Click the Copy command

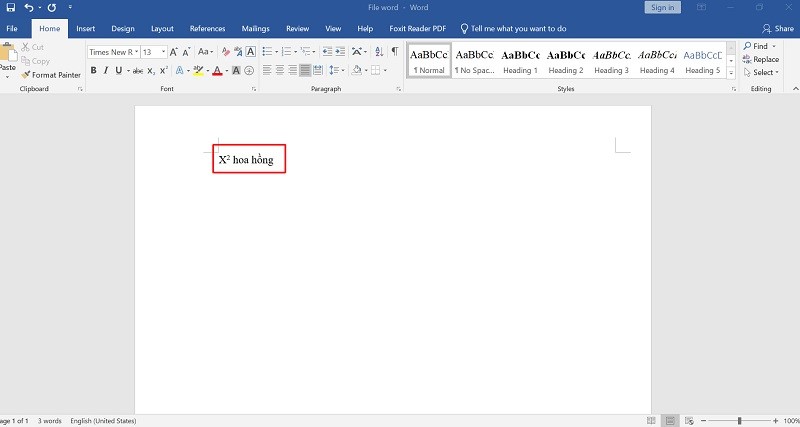[x=36, y=61]
